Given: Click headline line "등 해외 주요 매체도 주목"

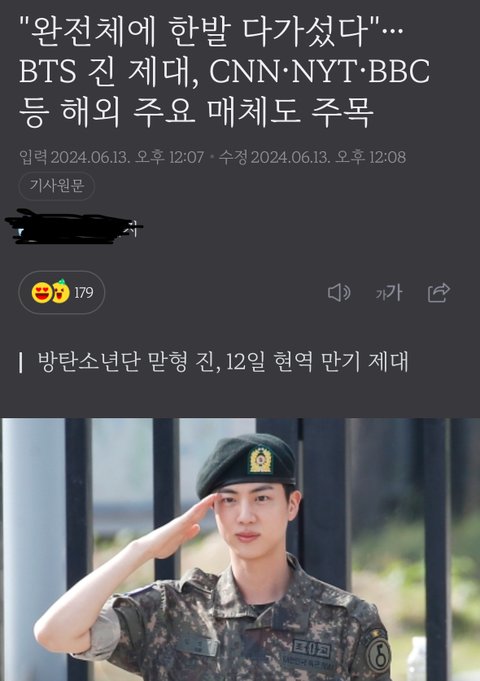Looking at the screenshot, I should pyautogui.click(x=196, y=111).
